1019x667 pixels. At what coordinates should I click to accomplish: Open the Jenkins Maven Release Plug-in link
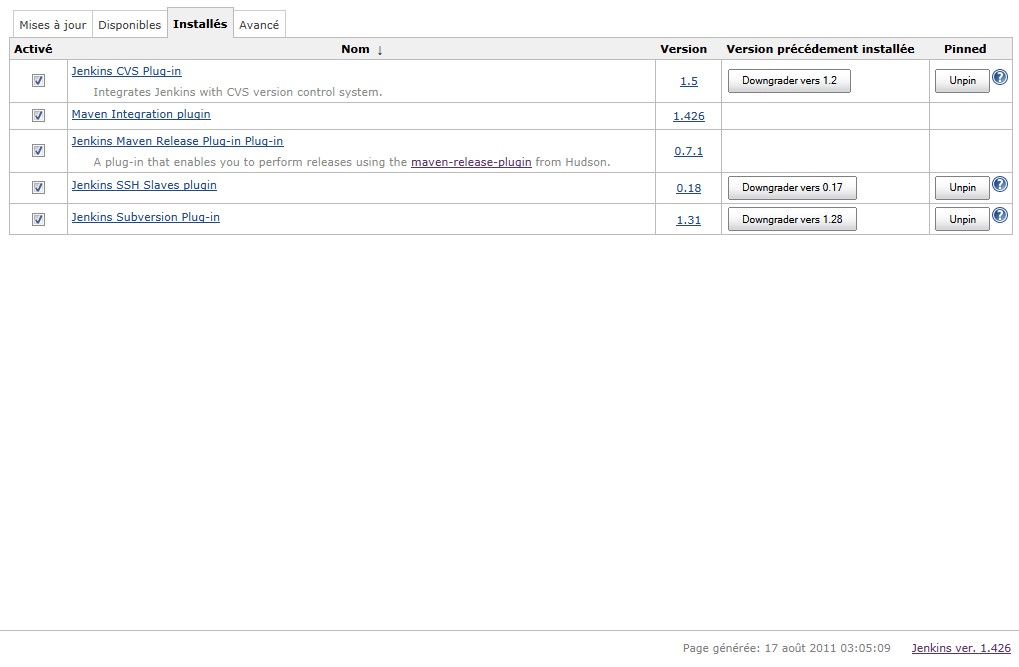pos(177,142)
